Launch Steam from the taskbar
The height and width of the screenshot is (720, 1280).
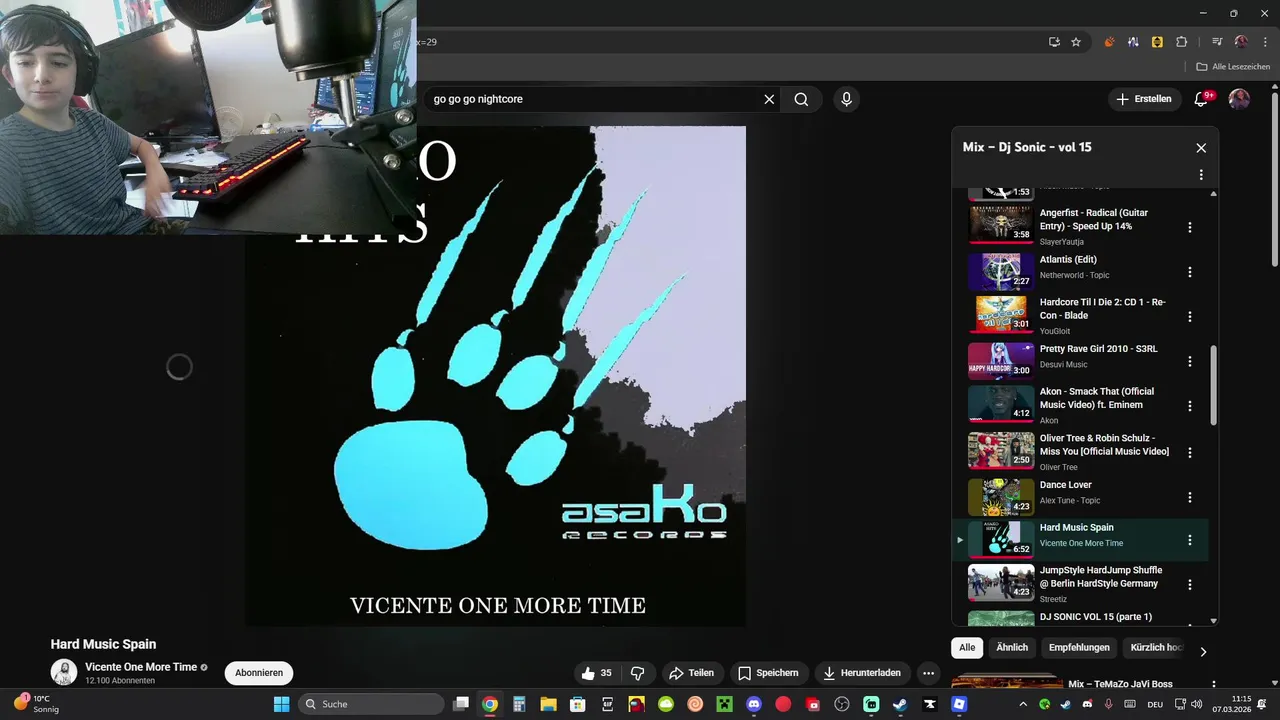(900, 704)
